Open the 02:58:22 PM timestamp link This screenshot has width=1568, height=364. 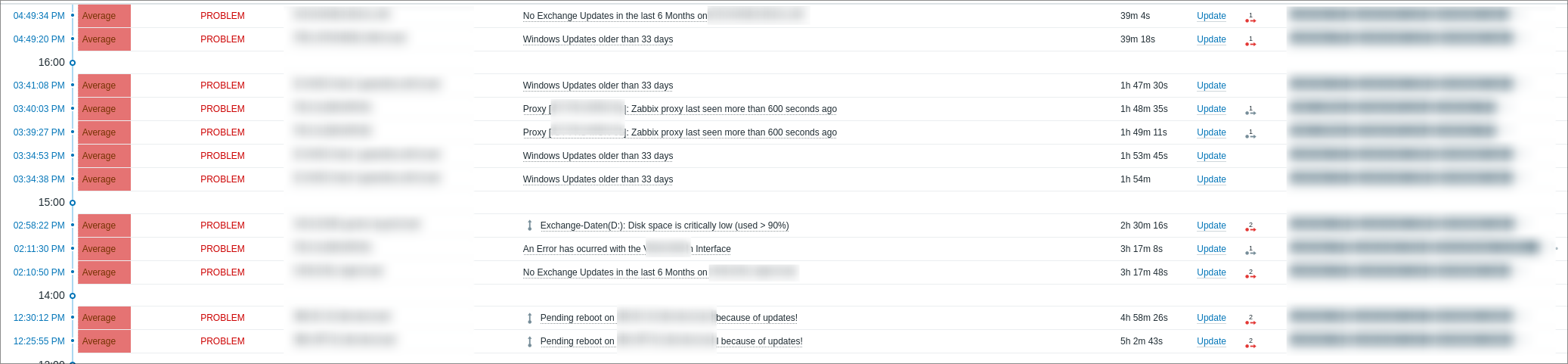(39, 226)
